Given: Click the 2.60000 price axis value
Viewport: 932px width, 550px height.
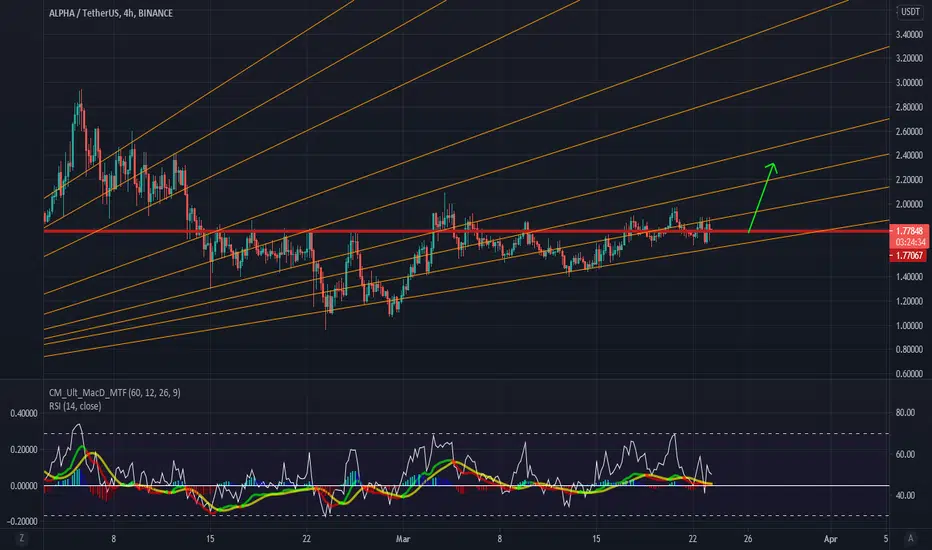Looking at the screenshot, I should coord(909,131).
